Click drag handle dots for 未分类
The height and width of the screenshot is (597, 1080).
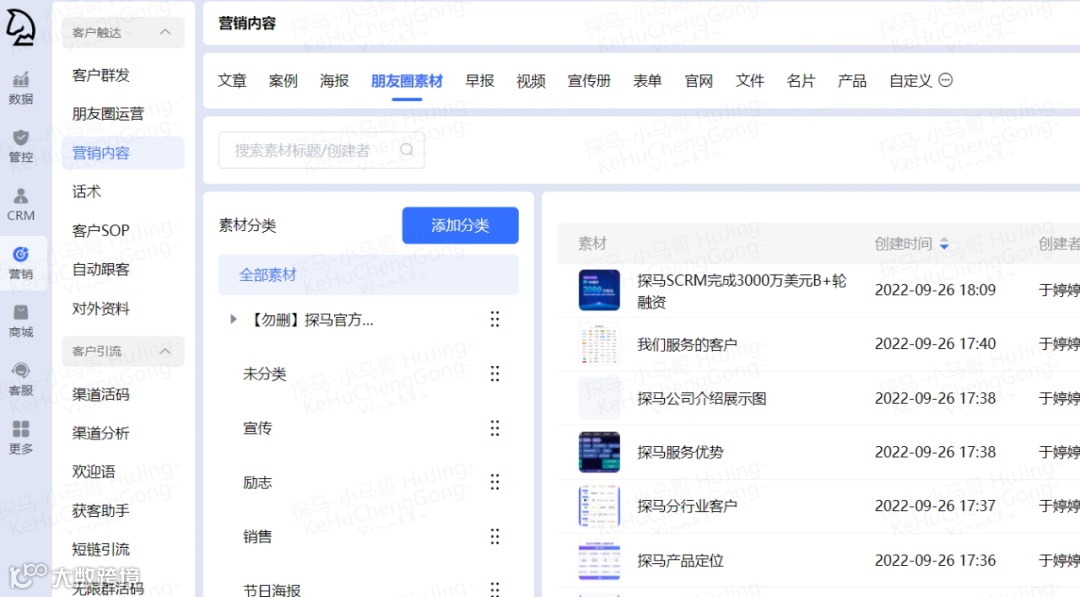495,373
